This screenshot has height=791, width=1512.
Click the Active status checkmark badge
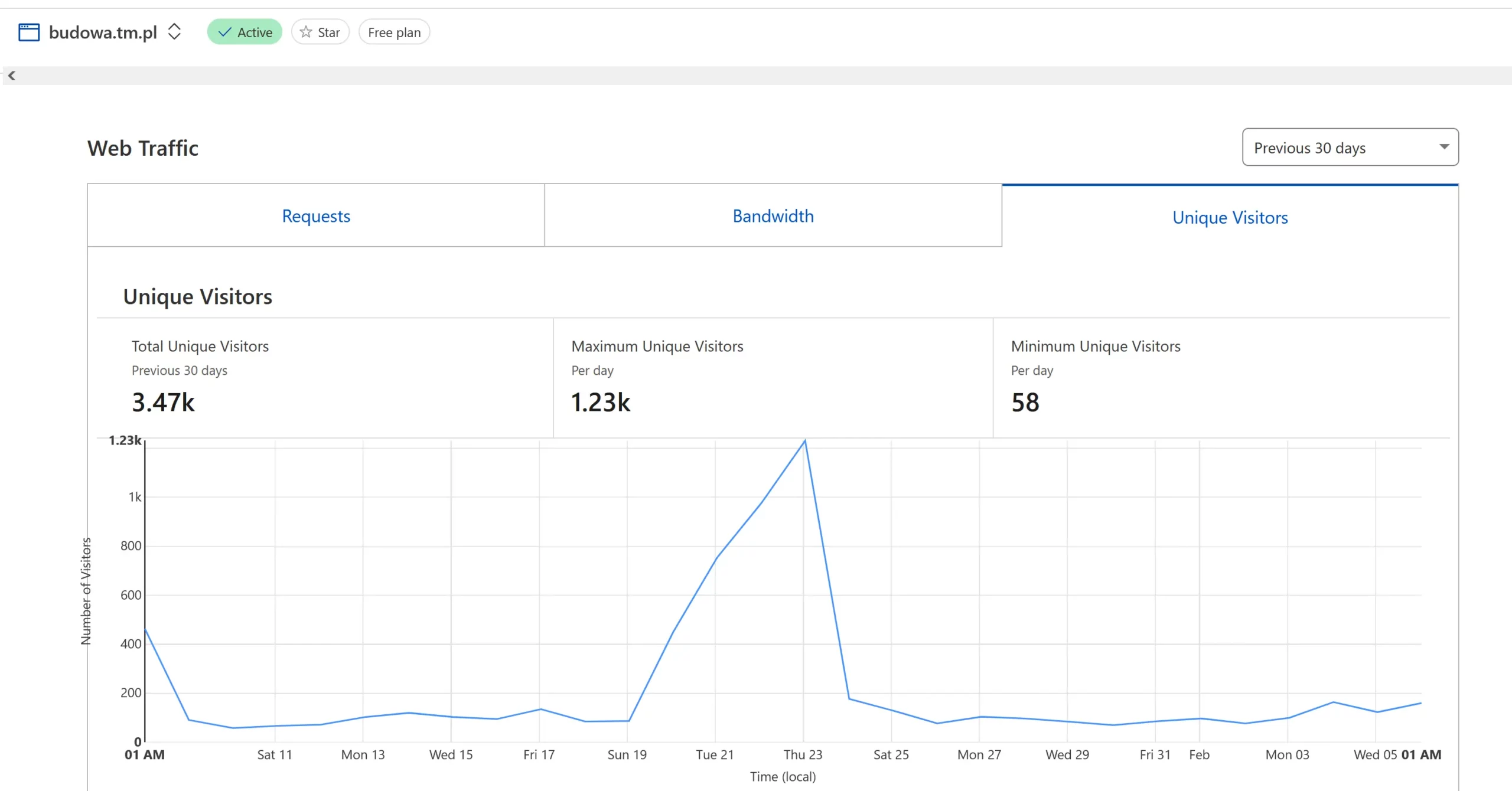245,32
